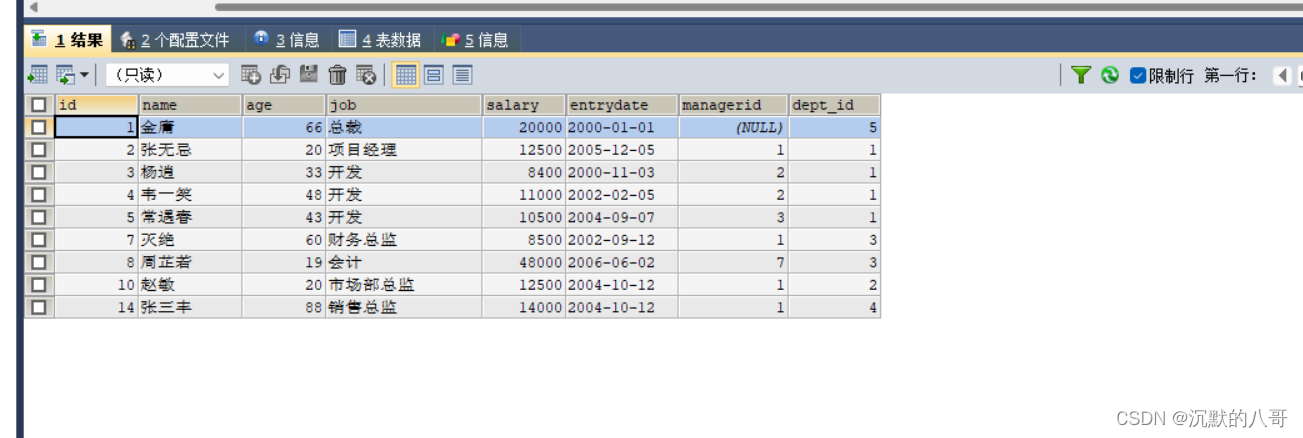Select the job cell 会计
Image resolution: width=1303 pixels, height=438 pixels.
(403, 262)
